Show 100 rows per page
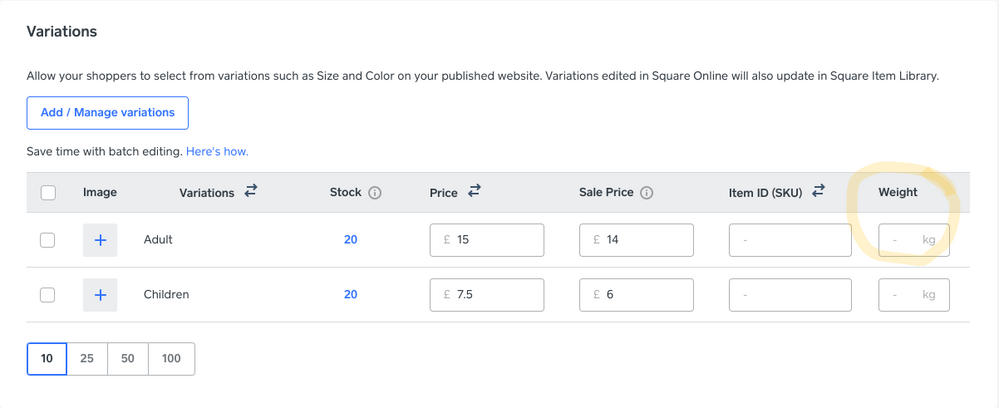Image resolution: width=999 pixels, height=408 pixels. point(171,358)
